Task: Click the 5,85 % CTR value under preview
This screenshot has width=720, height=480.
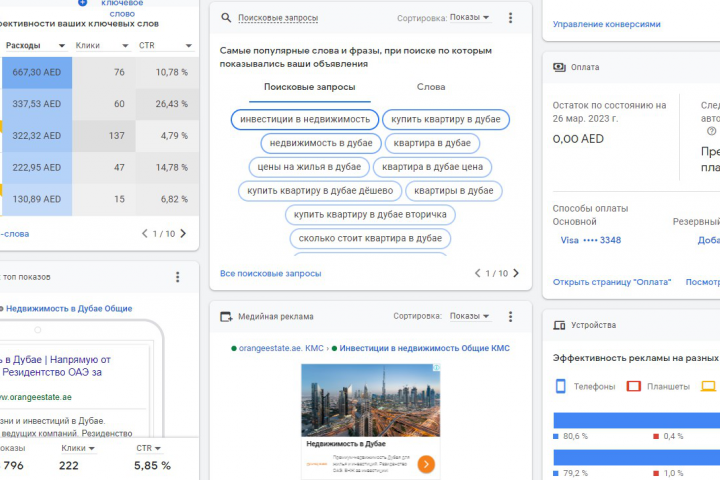Action: pos(152,466)
